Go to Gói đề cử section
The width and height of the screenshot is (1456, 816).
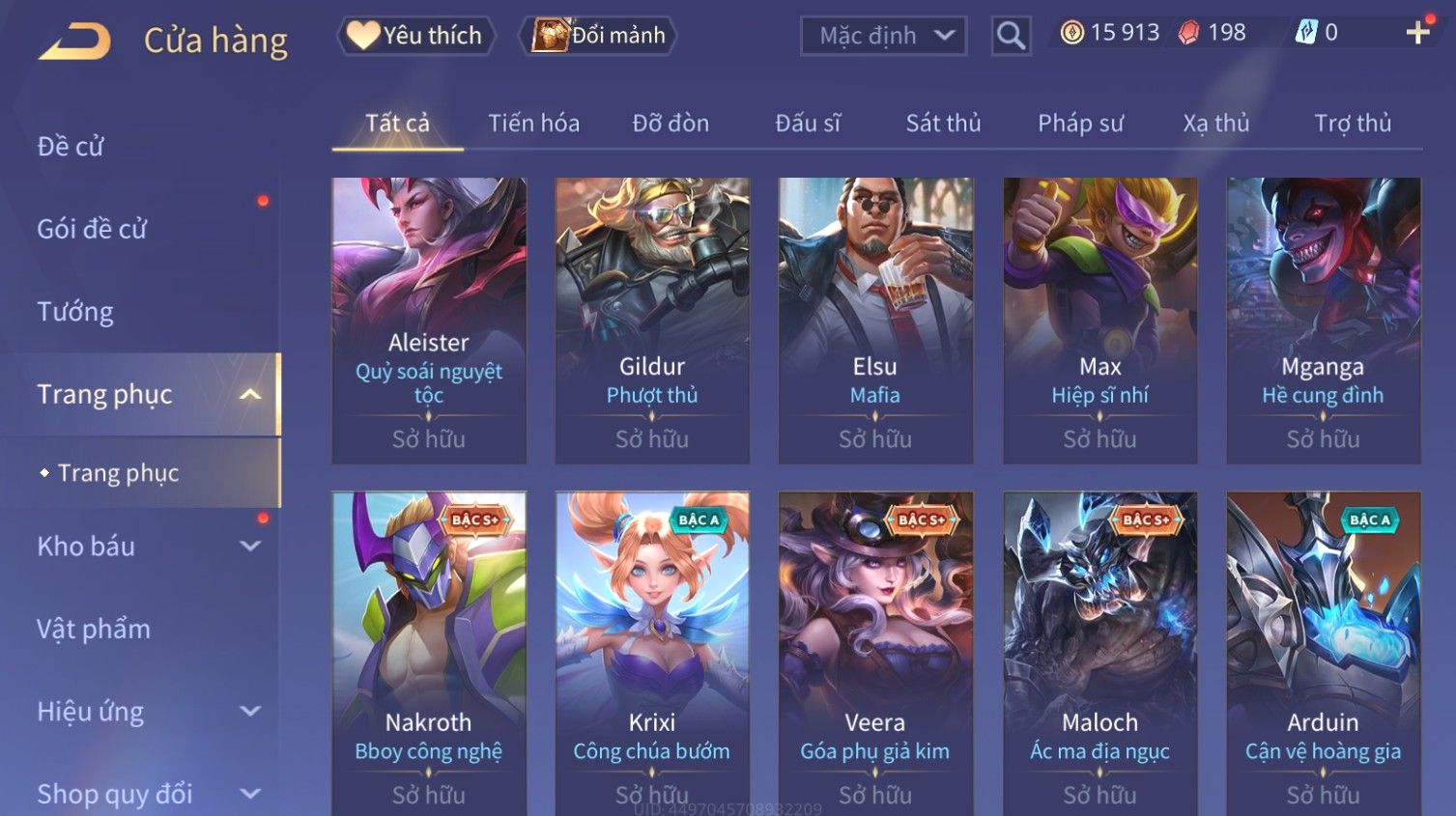[x=92, y=229]
